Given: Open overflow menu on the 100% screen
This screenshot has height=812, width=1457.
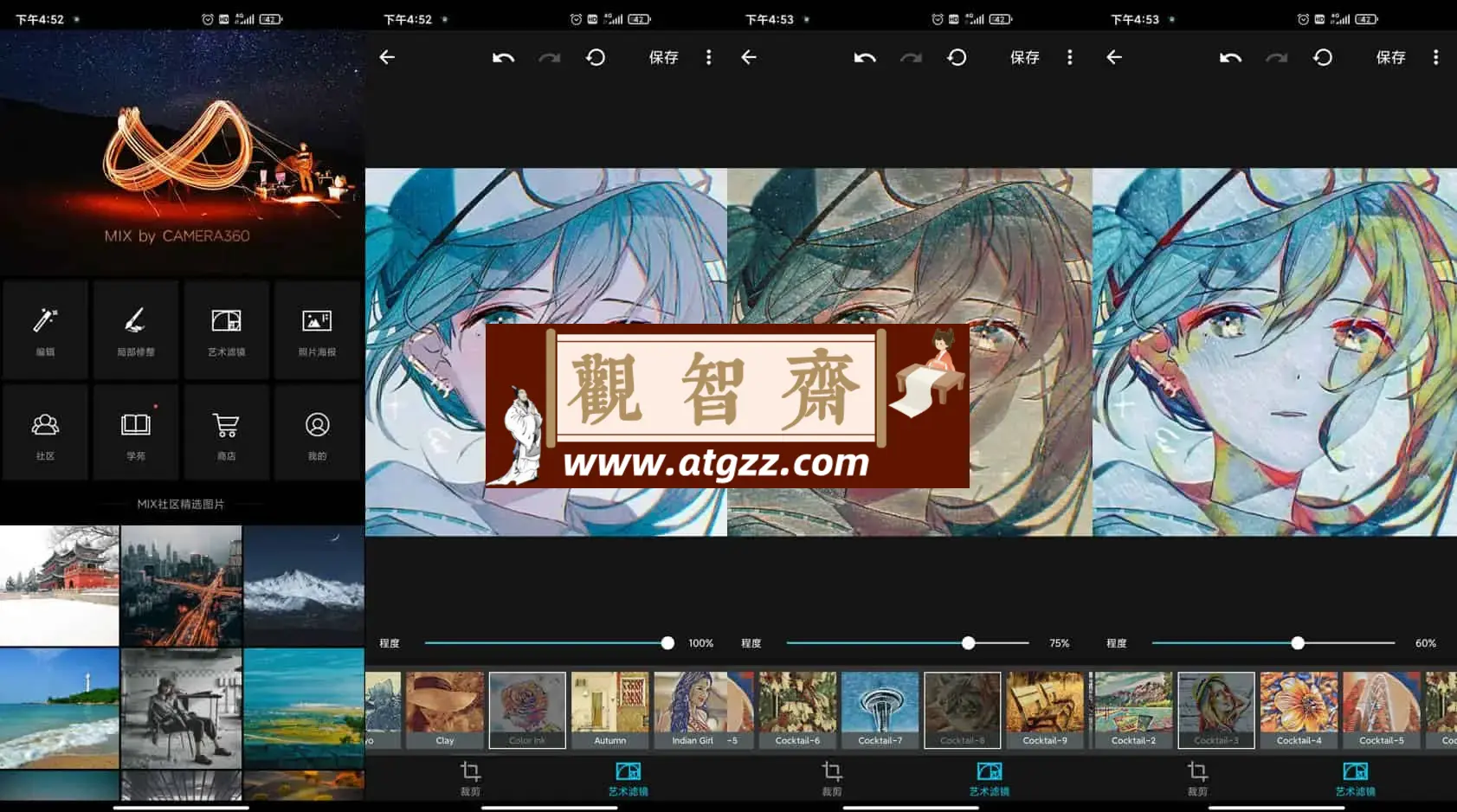Looking at the screenshot, I should 708,57.
